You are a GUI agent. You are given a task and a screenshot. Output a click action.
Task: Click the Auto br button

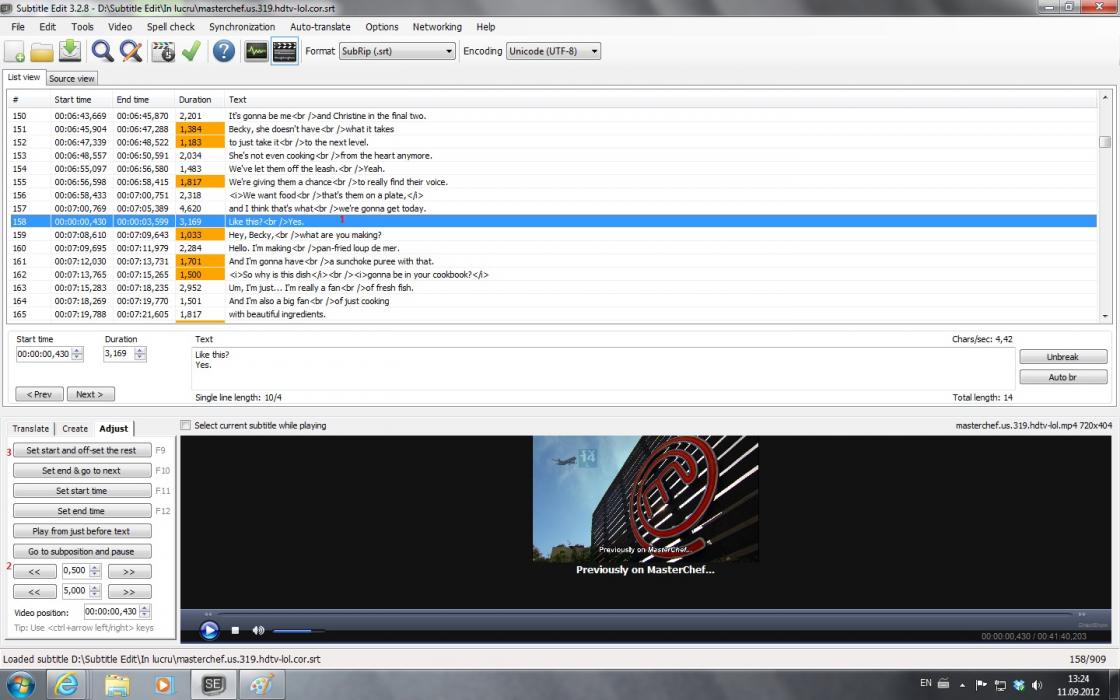[1062, 377]
